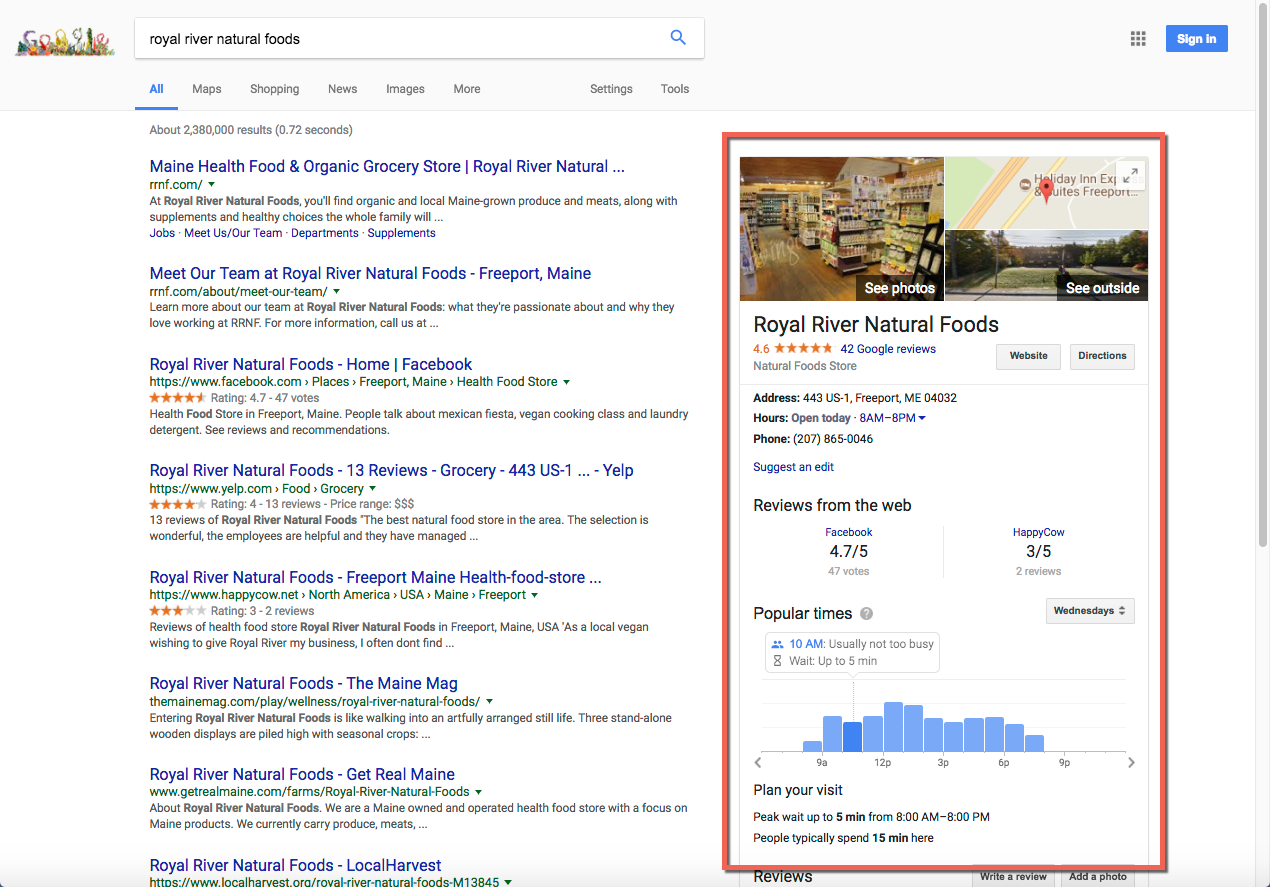Viewport: 1270px width, 887px height.
Task: Click the phone number (207) 865-0046
Action: click(833, 439)
